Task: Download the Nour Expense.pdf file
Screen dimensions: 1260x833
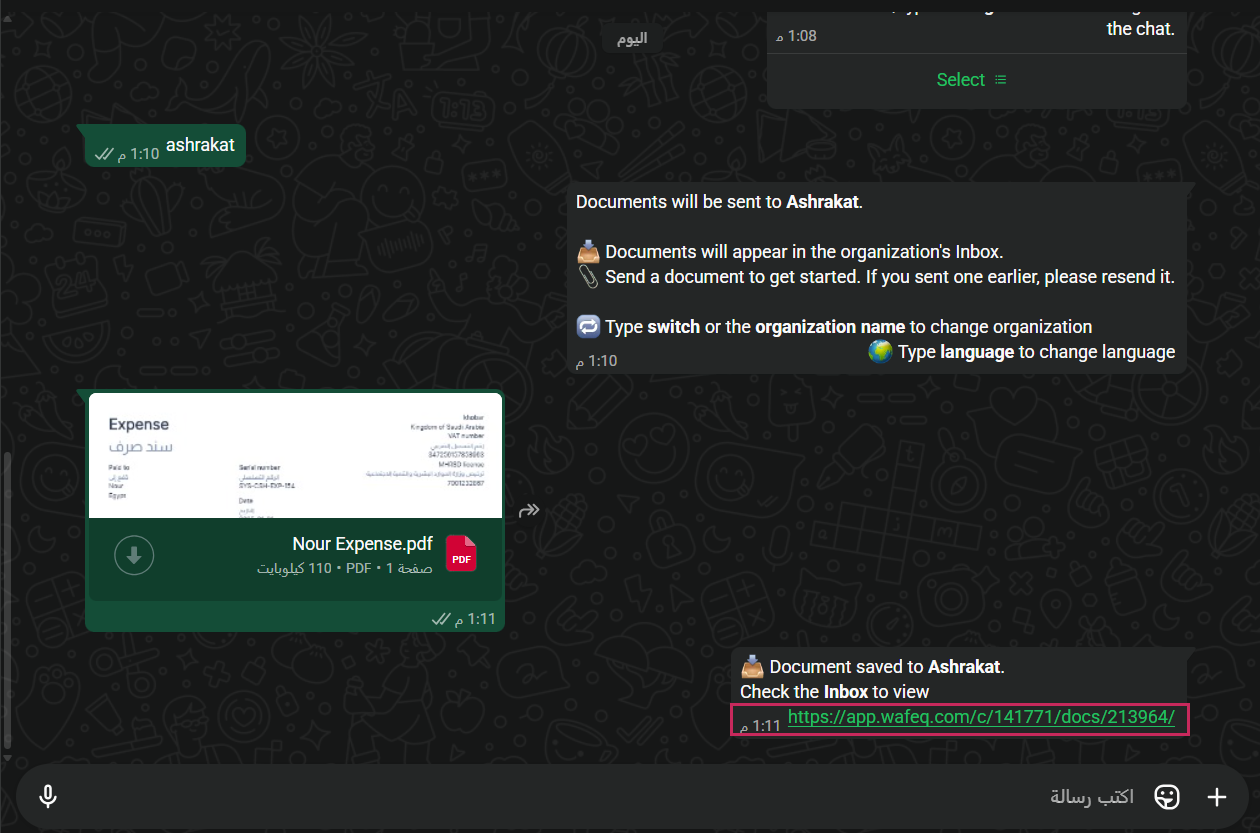Action: tap(134, 556)
